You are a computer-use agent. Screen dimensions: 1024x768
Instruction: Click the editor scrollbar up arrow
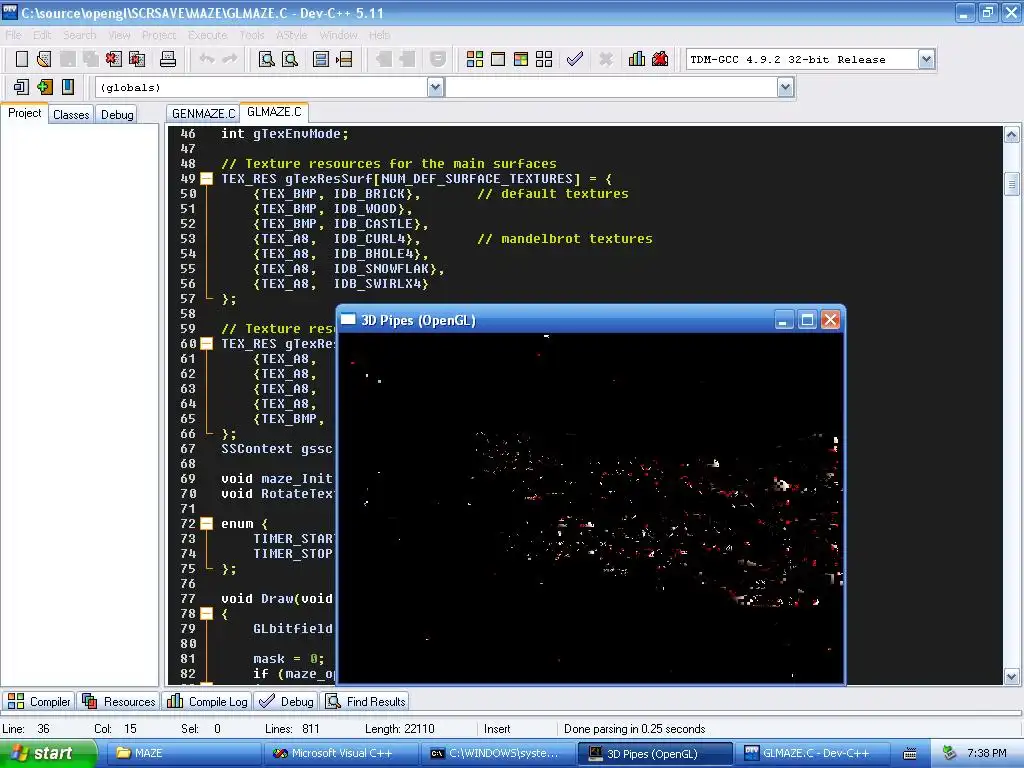tap(1012, 135)
